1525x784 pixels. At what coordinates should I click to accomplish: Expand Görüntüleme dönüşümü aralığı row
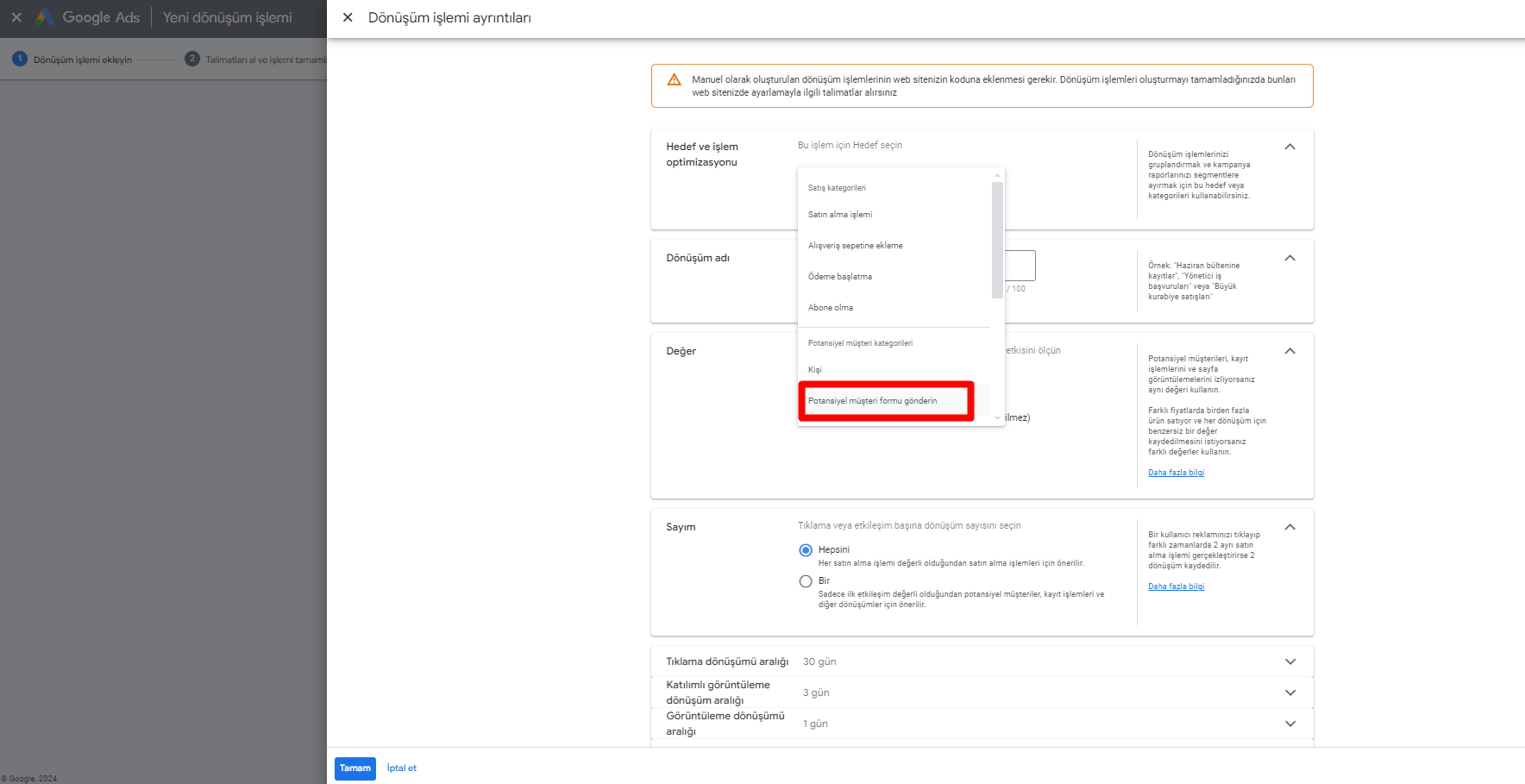click(x=1290, y=724)
